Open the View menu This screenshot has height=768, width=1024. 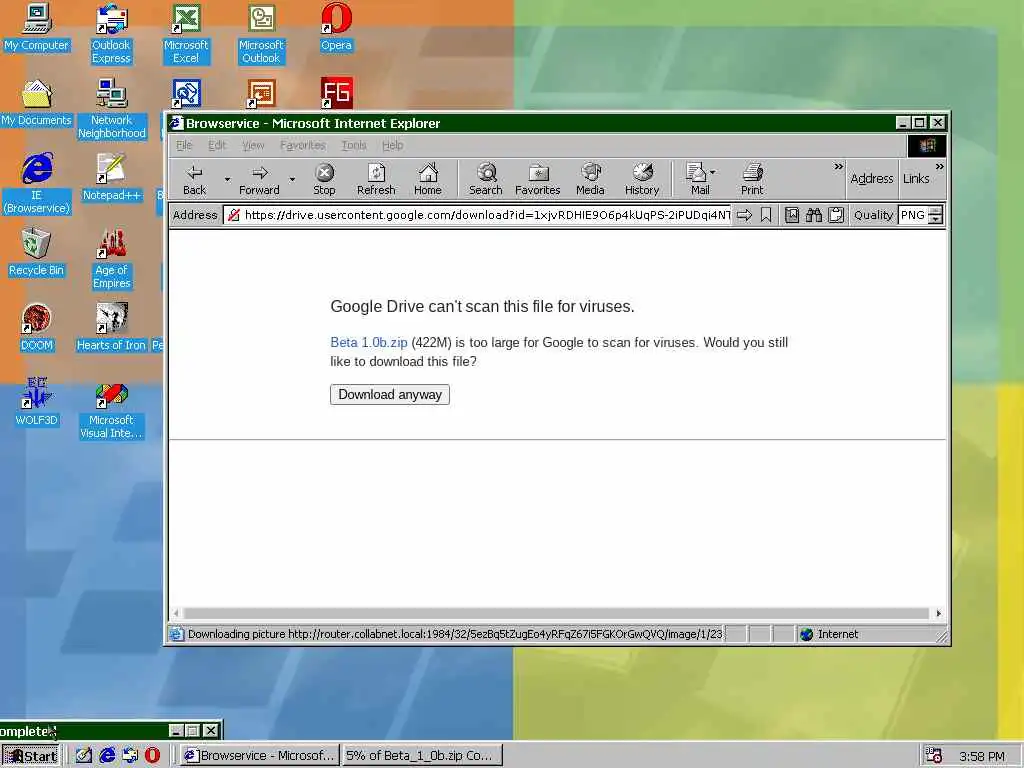[x=253, y=145]
